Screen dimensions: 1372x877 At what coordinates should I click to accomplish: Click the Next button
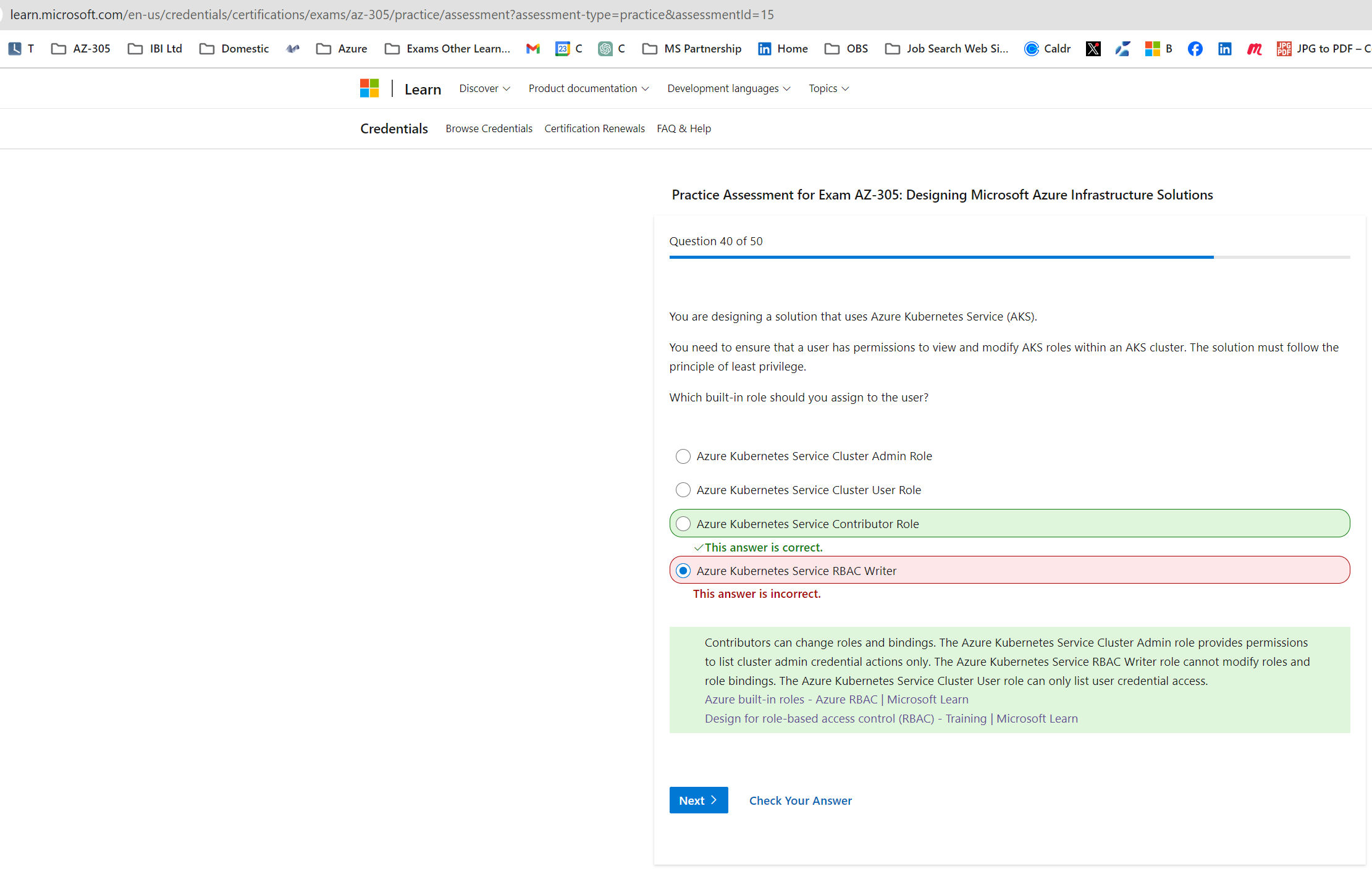coord(699,800)
